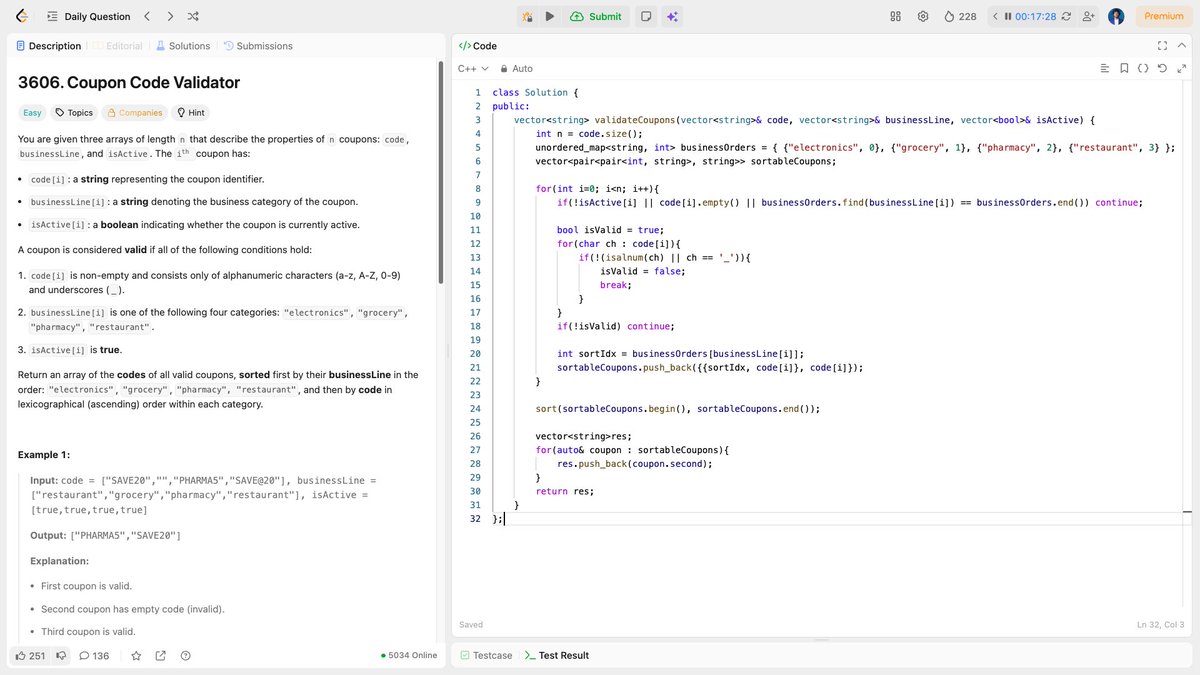Bookmark the current code
The height and width of the screenshot is (675, 1200).
click(x=1124, y=67)
